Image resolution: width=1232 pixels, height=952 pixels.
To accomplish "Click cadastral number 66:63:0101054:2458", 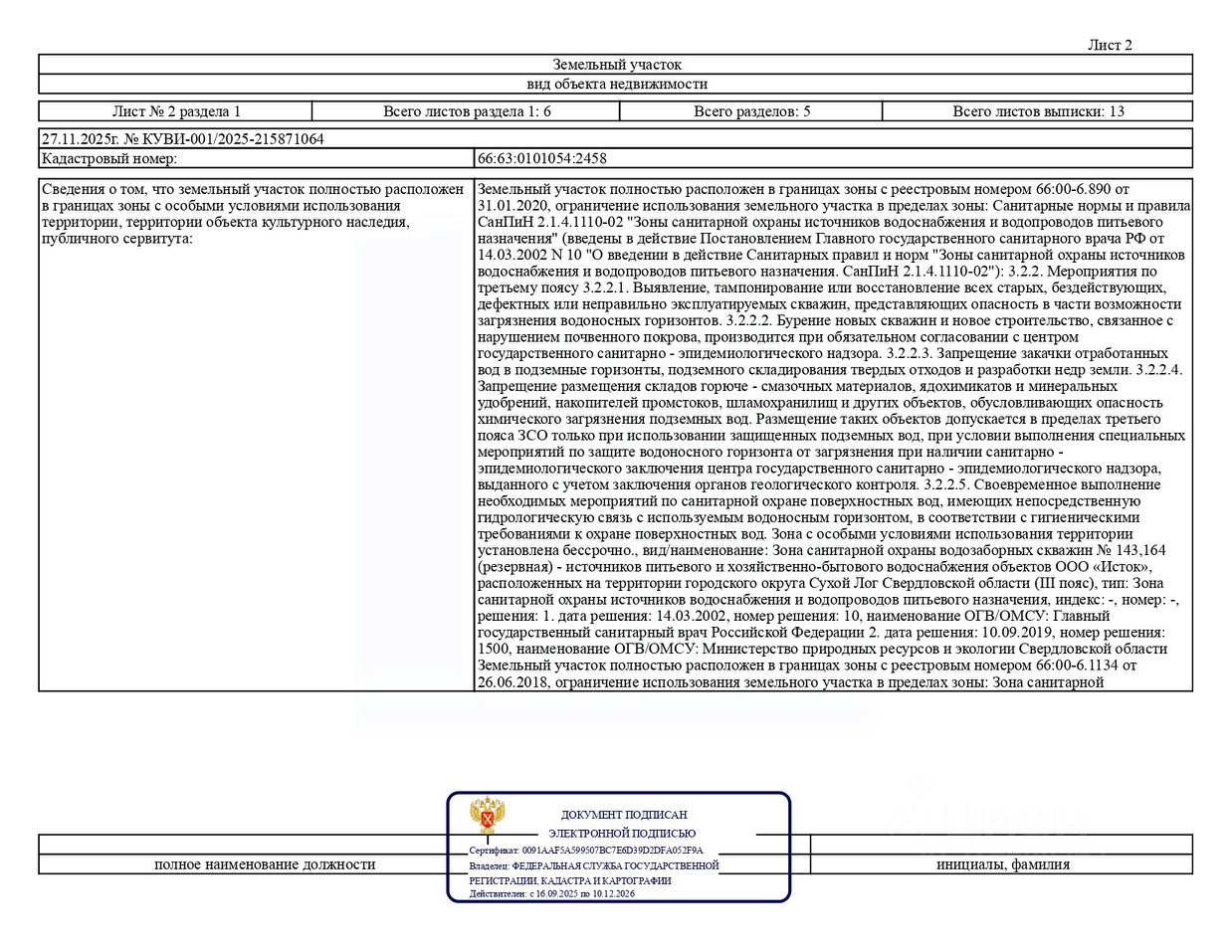I will point(542,158).
